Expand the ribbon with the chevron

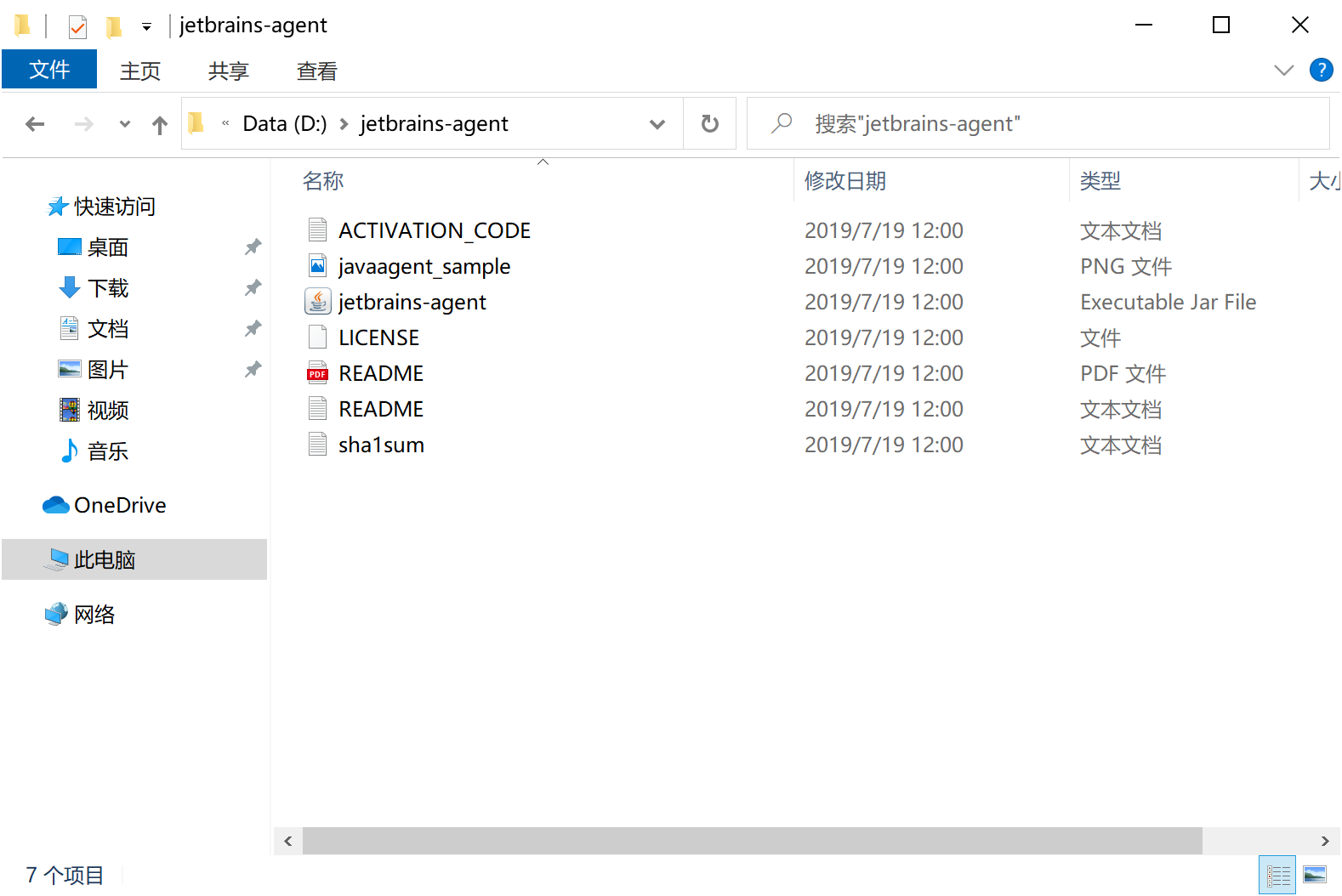click(x=1284, y=70)
